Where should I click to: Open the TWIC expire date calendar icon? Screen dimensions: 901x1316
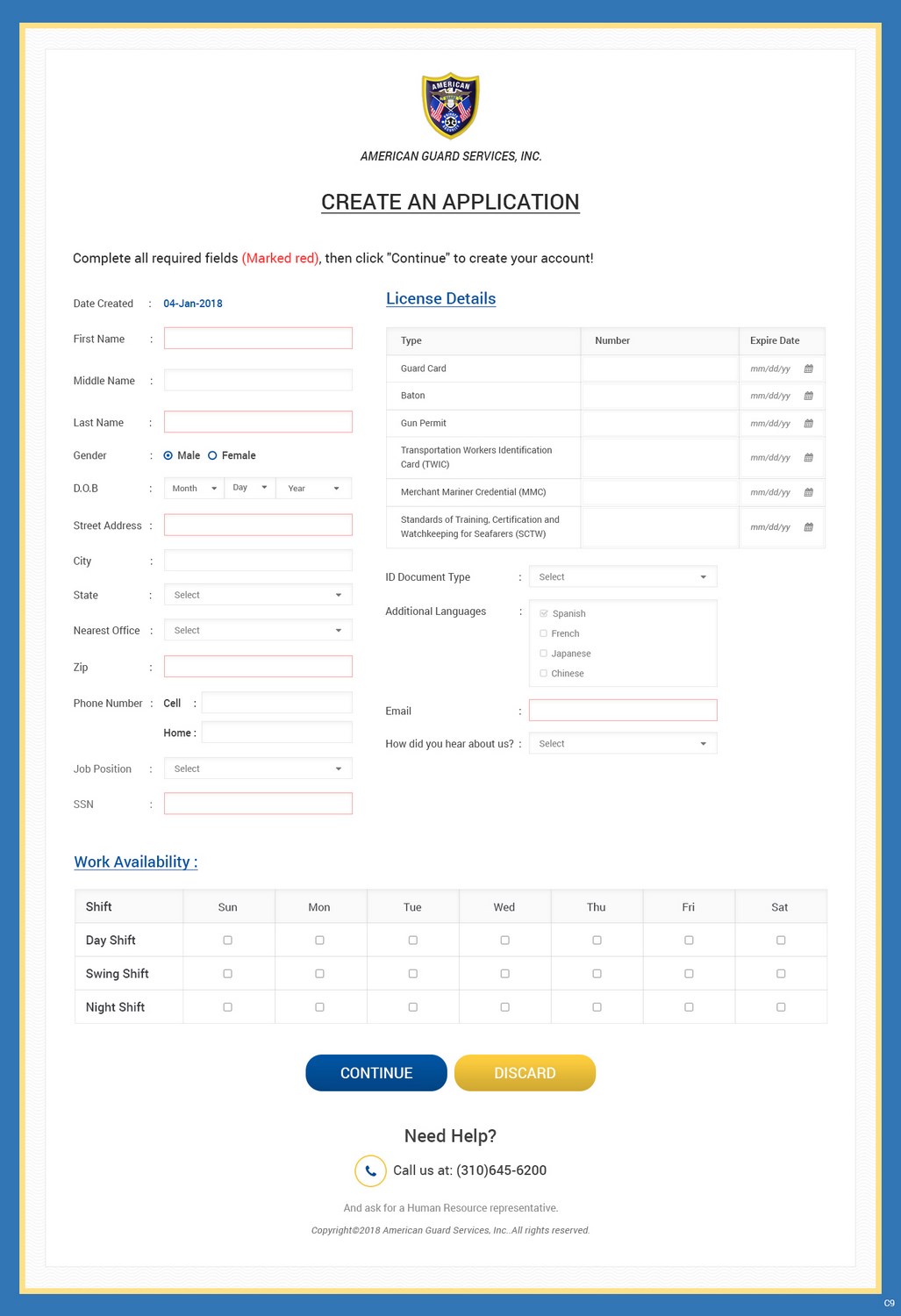coord(808,457)
